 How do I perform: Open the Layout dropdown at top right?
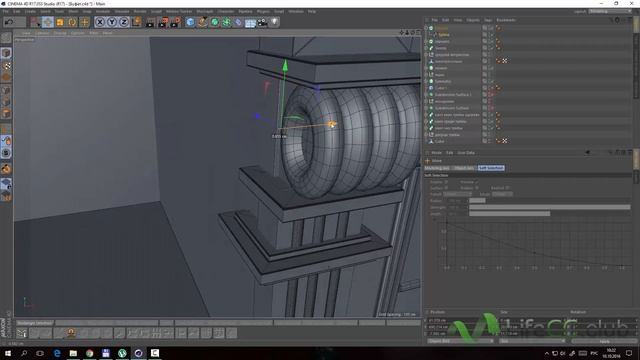[x=610, y=11]
